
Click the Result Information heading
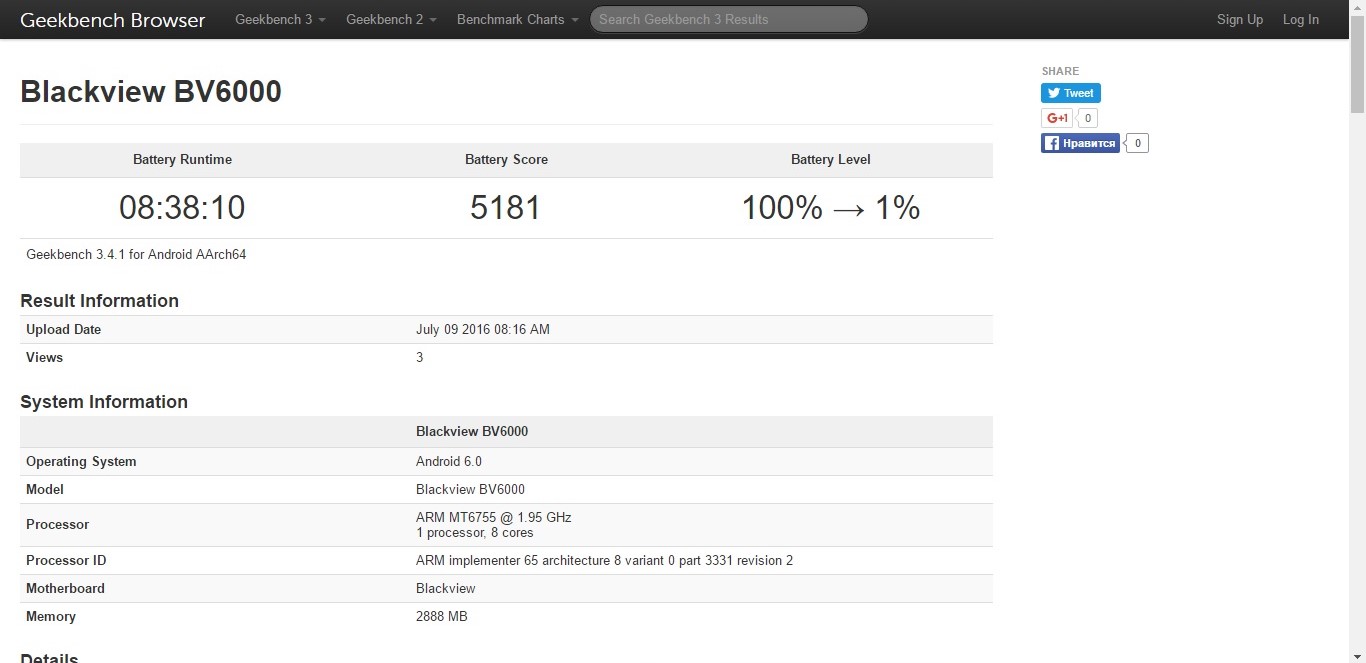(x=100, y=301)
